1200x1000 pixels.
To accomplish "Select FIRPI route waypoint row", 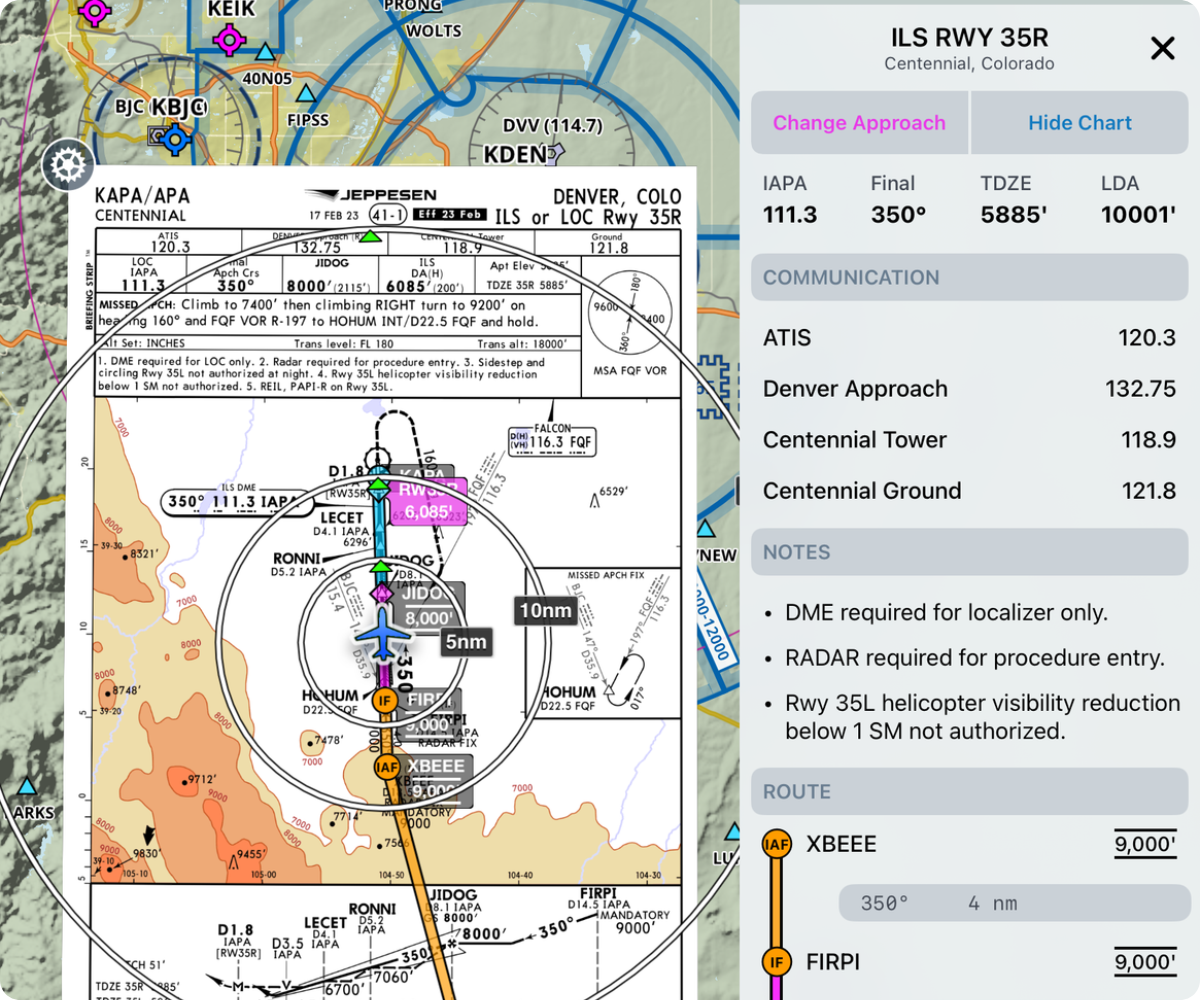I will [969, 962].
